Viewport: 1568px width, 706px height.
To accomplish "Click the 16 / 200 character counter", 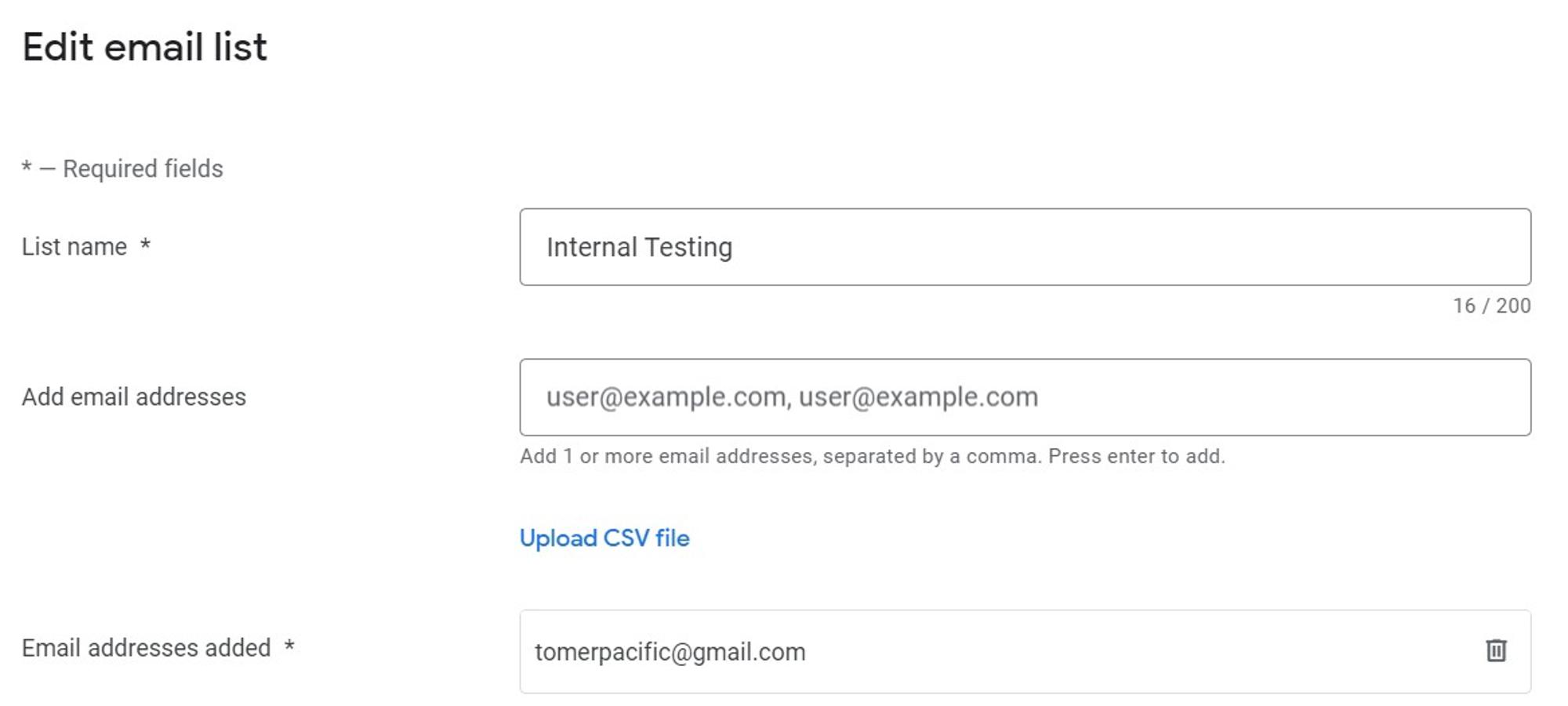I will click(1491, 306).
